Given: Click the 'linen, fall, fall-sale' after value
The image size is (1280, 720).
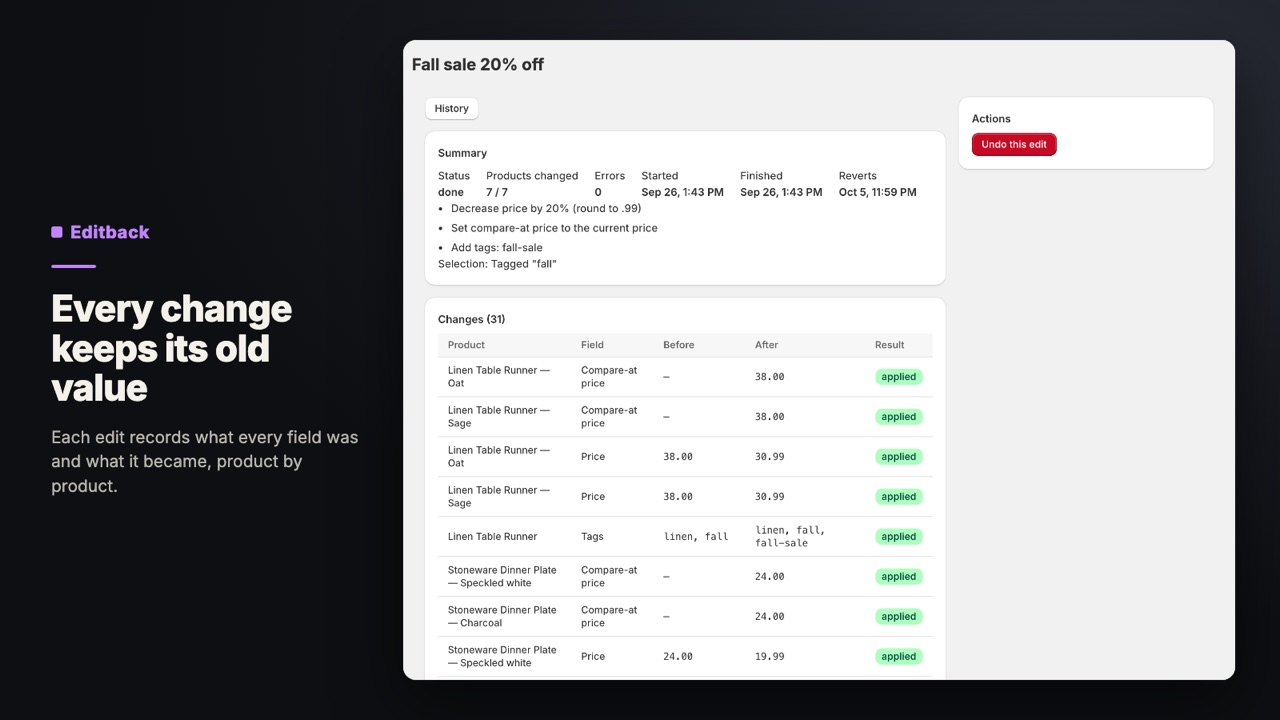Looking at the screenshot, I should click(790, 537).
